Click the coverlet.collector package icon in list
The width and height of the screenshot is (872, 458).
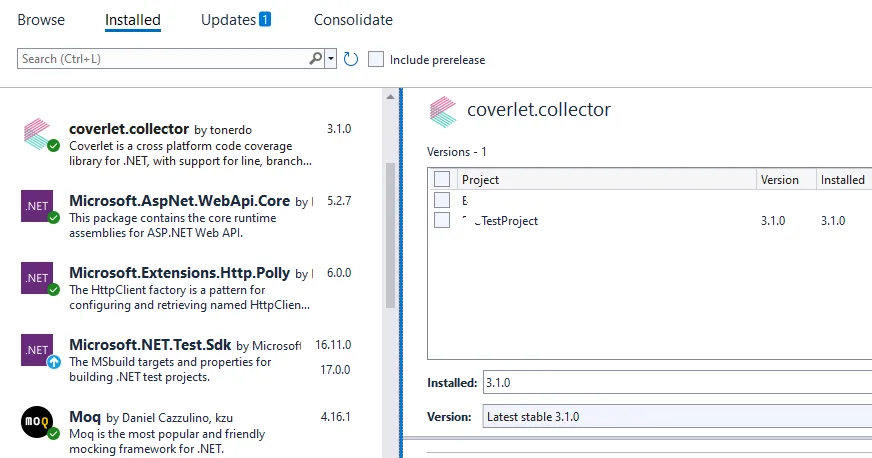coord(37,133)
